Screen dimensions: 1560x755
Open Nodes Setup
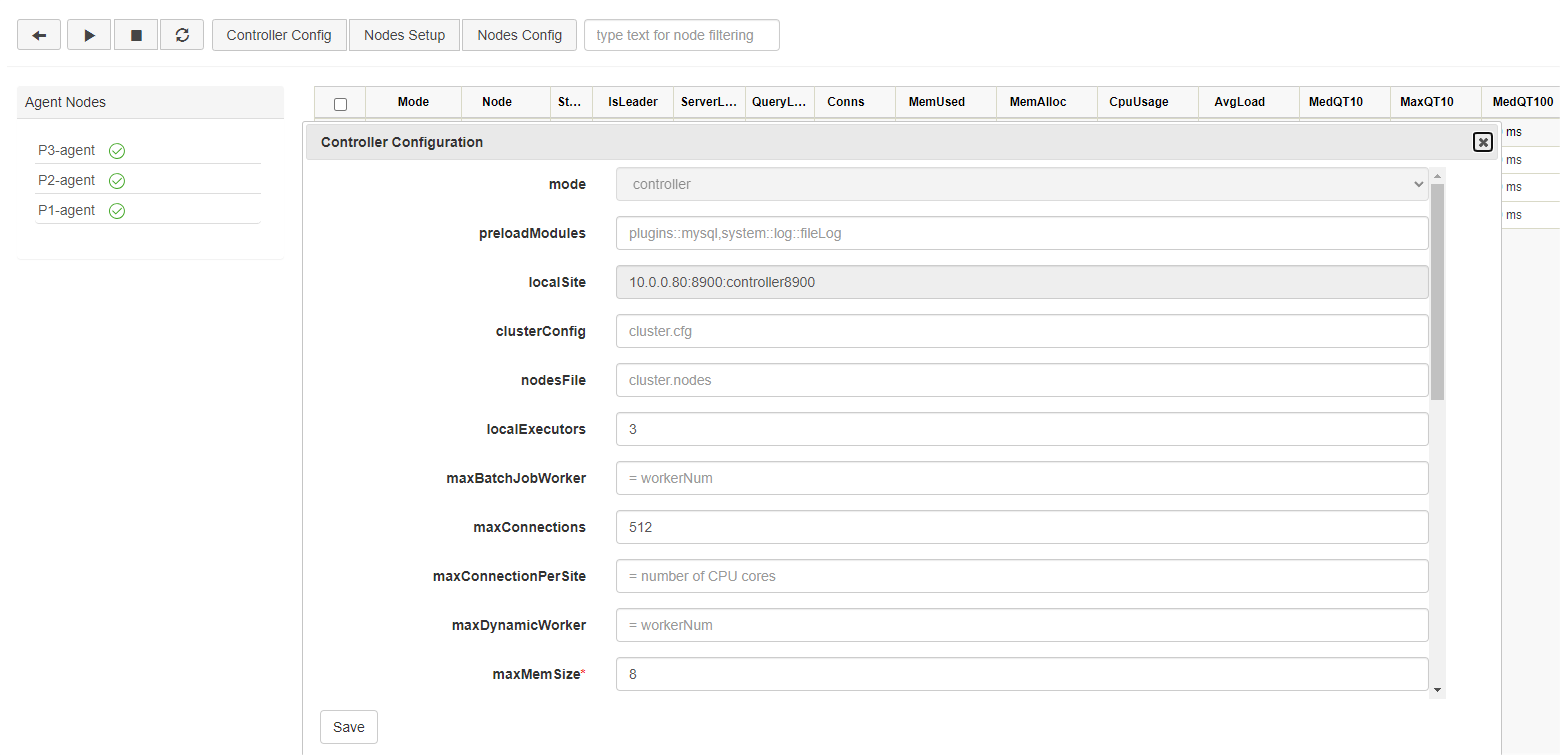click(x=404, y=35)
